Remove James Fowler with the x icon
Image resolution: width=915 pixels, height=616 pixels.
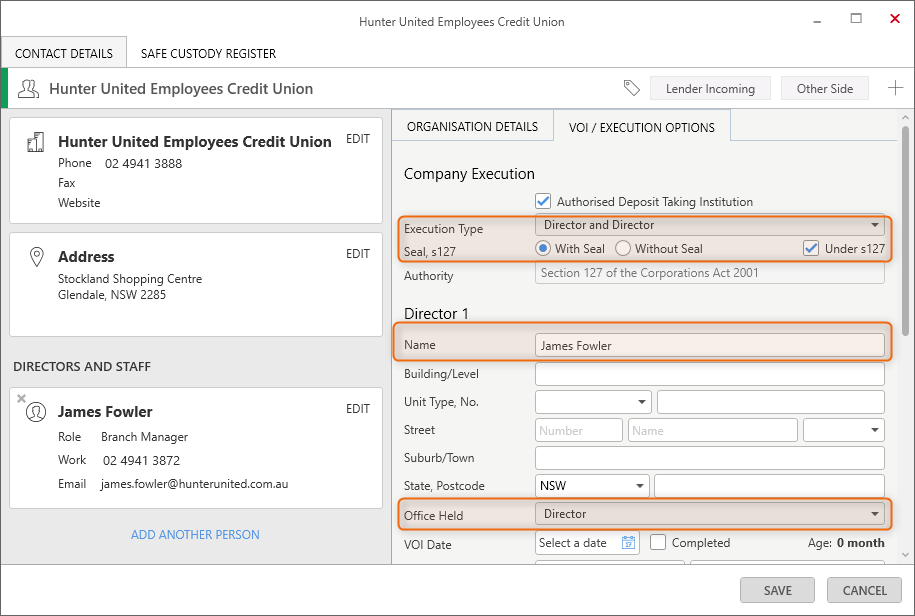coord(22,398)
